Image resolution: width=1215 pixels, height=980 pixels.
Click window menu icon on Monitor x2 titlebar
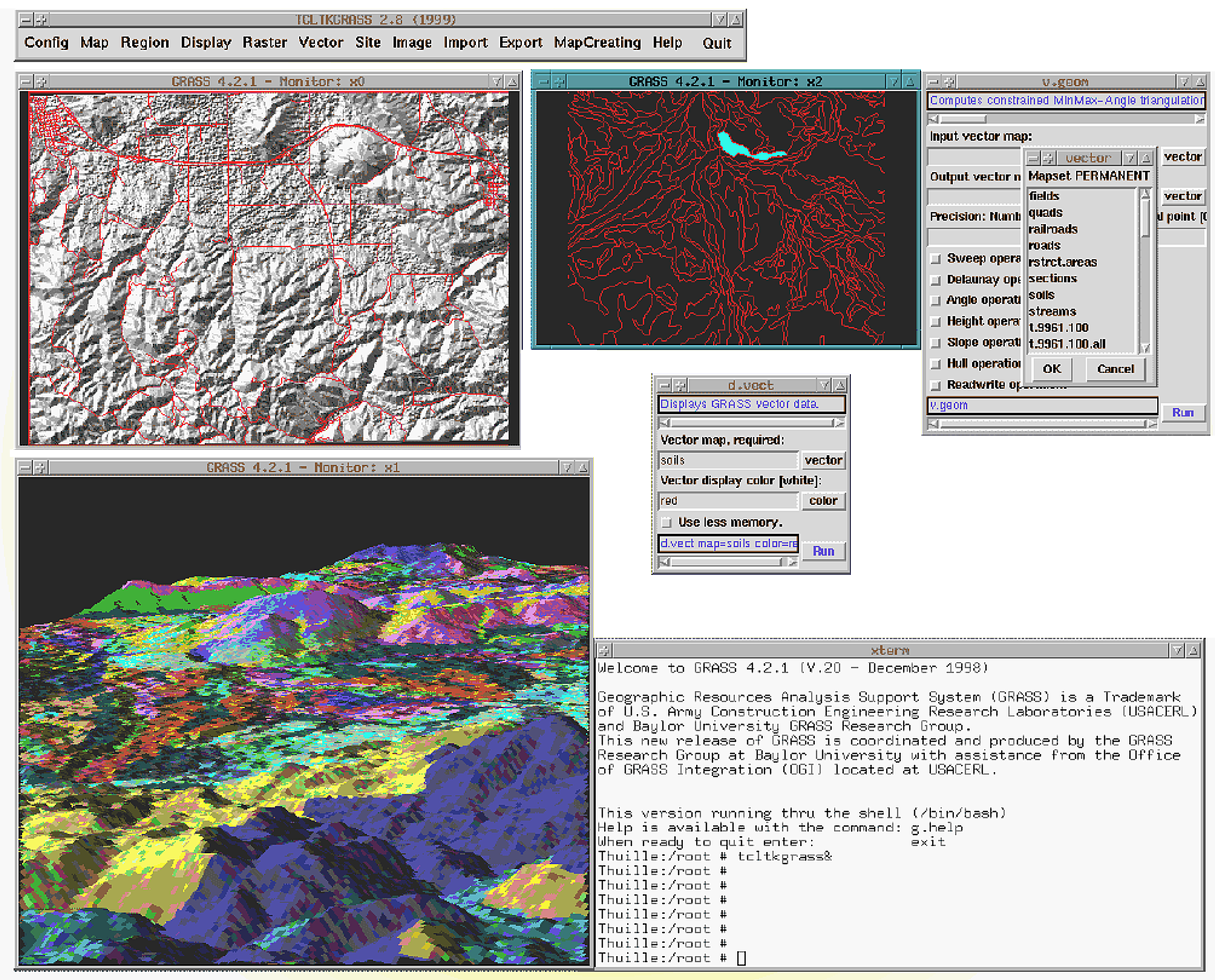pyautogui.click(x=544, y=82)
